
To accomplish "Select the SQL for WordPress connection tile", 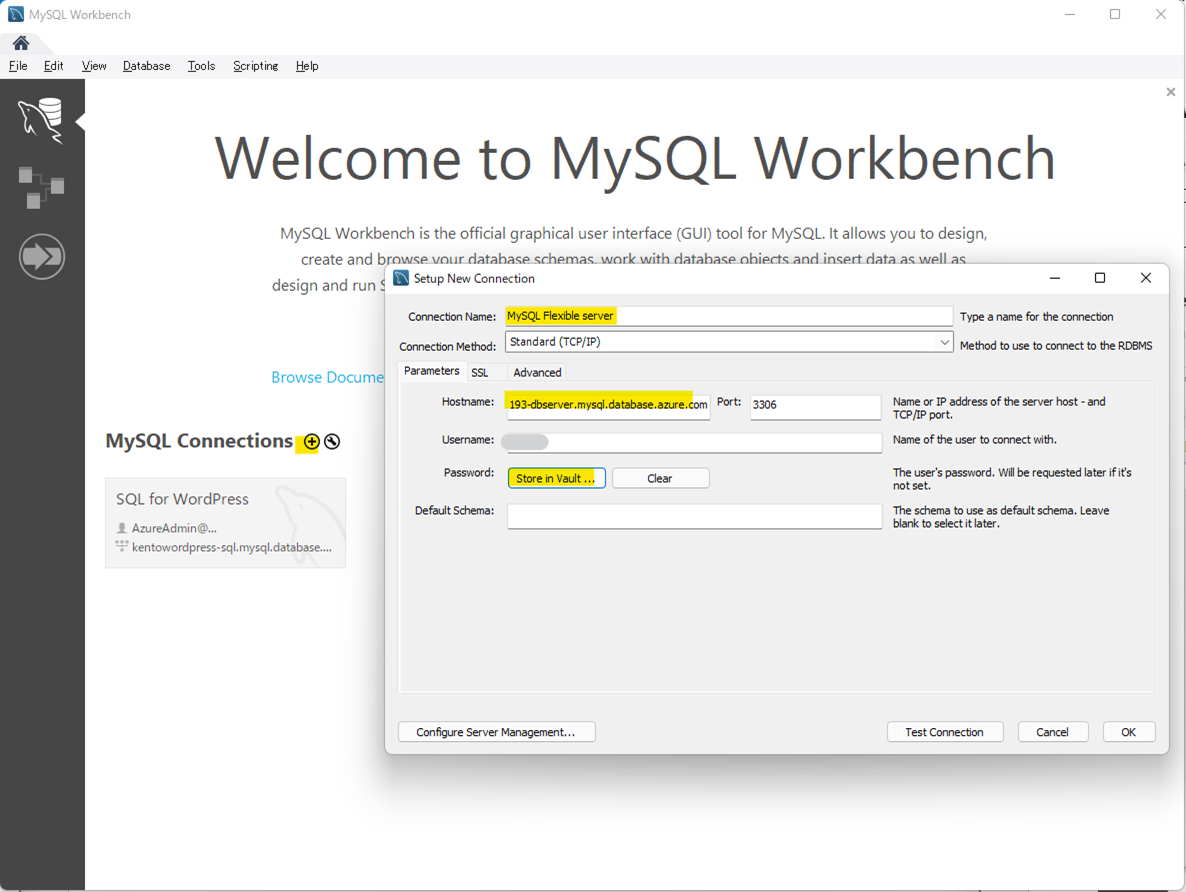I will coord(225,522).
